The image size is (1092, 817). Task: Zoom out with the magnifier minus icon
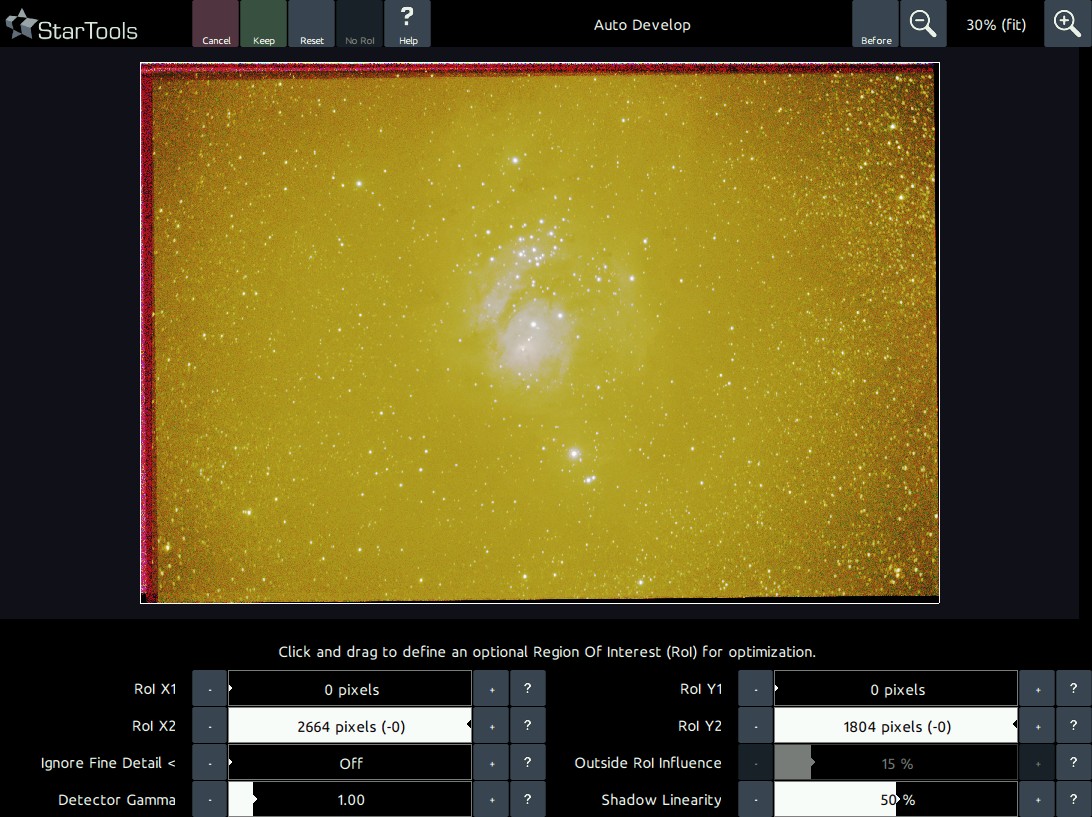click(x=923, y=24)
